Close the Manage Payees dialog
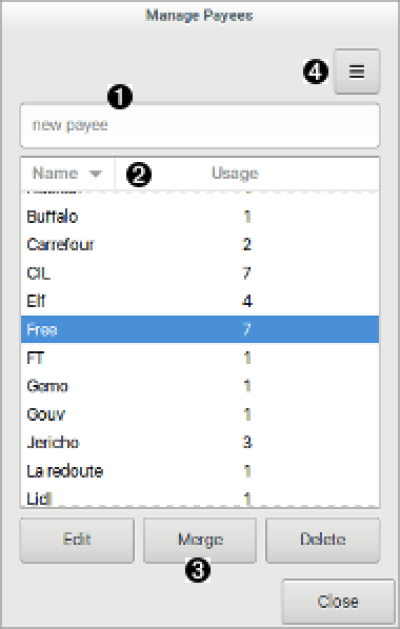This screenshot has height=629, width=400. tap(338, 601)
